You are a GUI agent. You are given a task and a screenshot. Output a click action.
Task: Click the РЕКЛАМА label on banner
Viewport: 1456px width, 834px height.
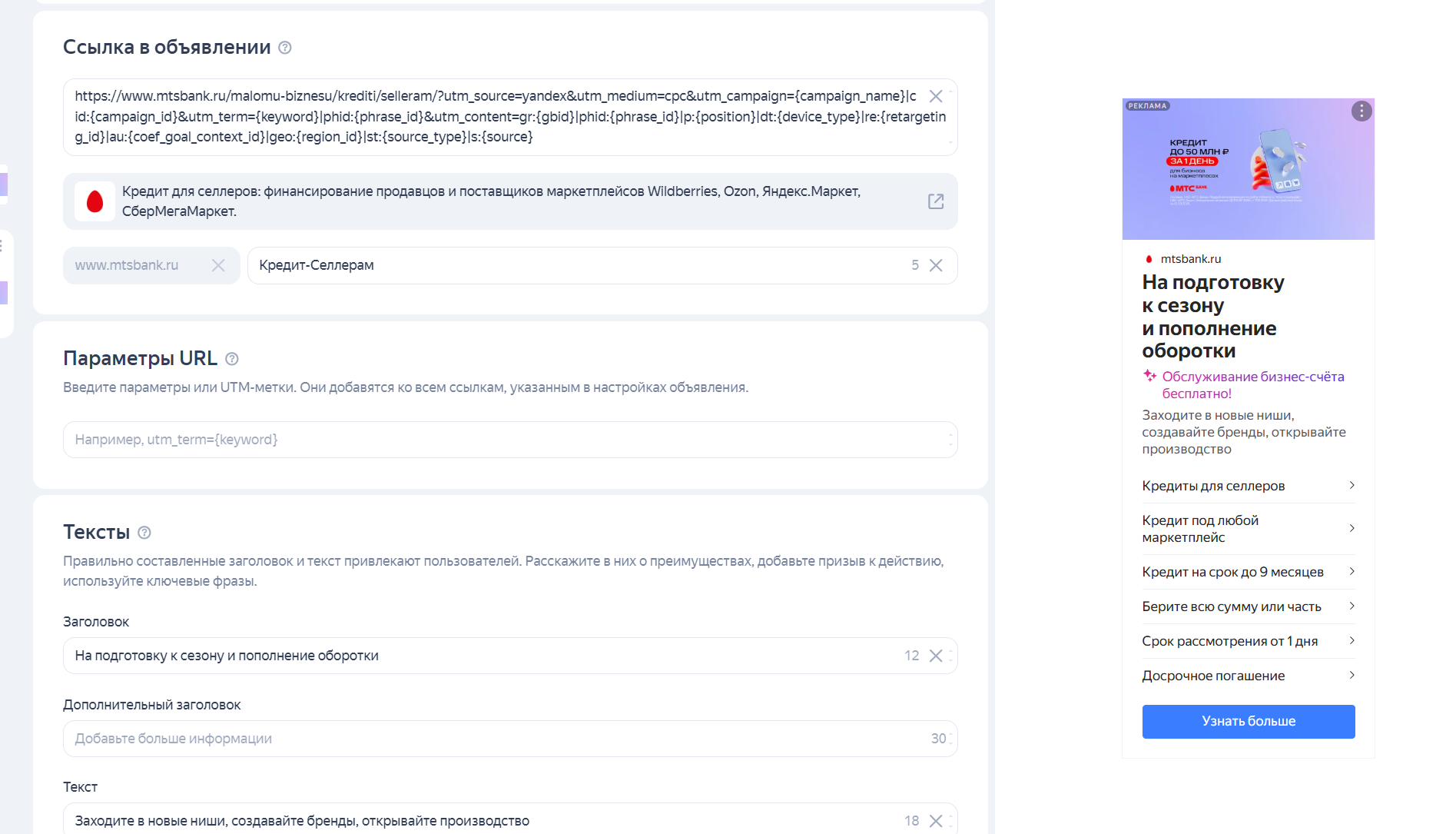[x=1148, y=106]
